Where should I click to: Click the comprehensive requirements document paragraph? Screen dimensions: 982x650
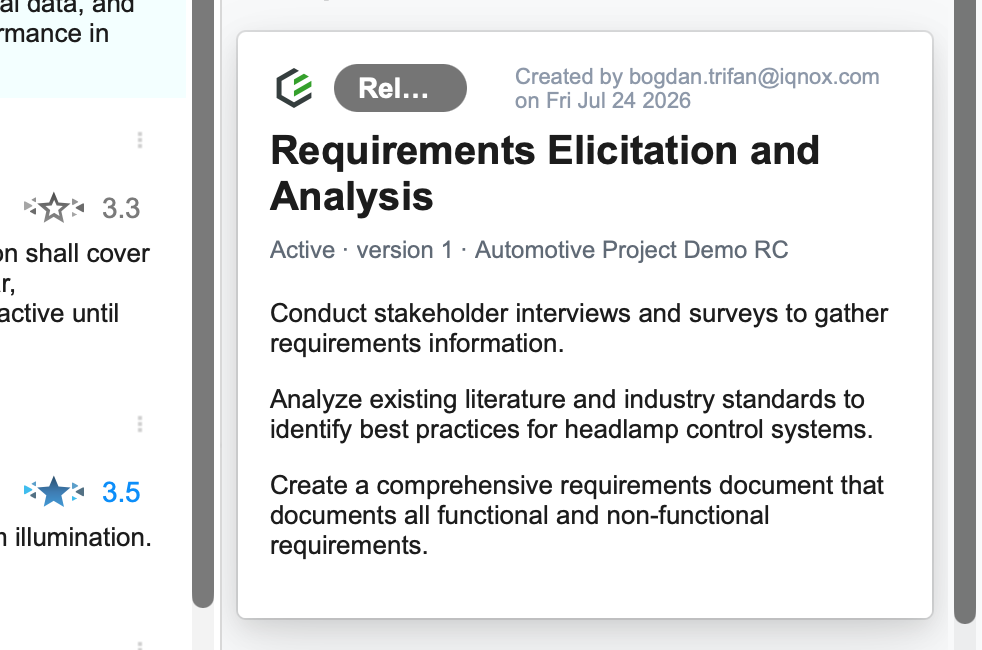(x=577, y=515)
